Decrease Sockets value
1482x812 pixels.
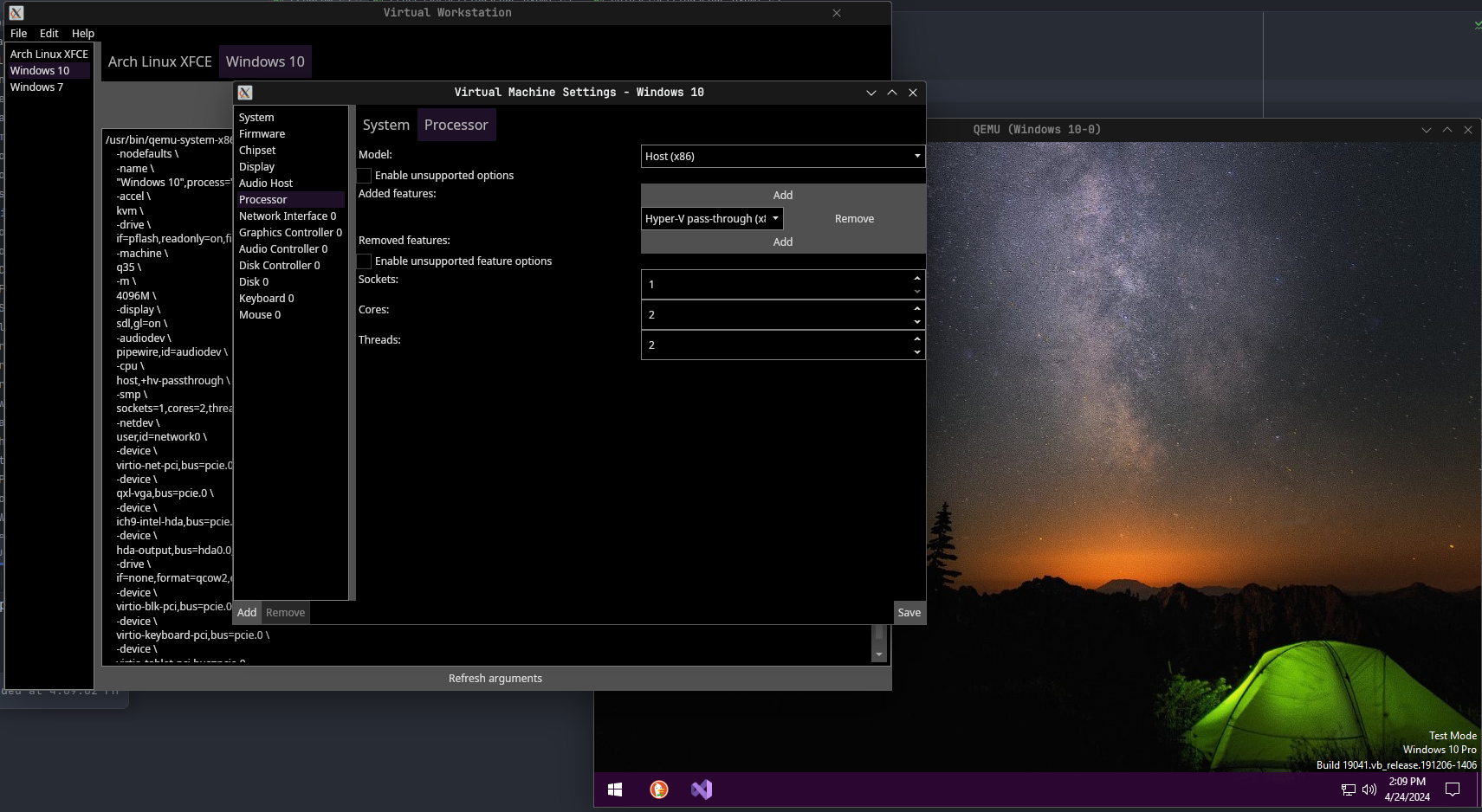click(x=917, y=292)
